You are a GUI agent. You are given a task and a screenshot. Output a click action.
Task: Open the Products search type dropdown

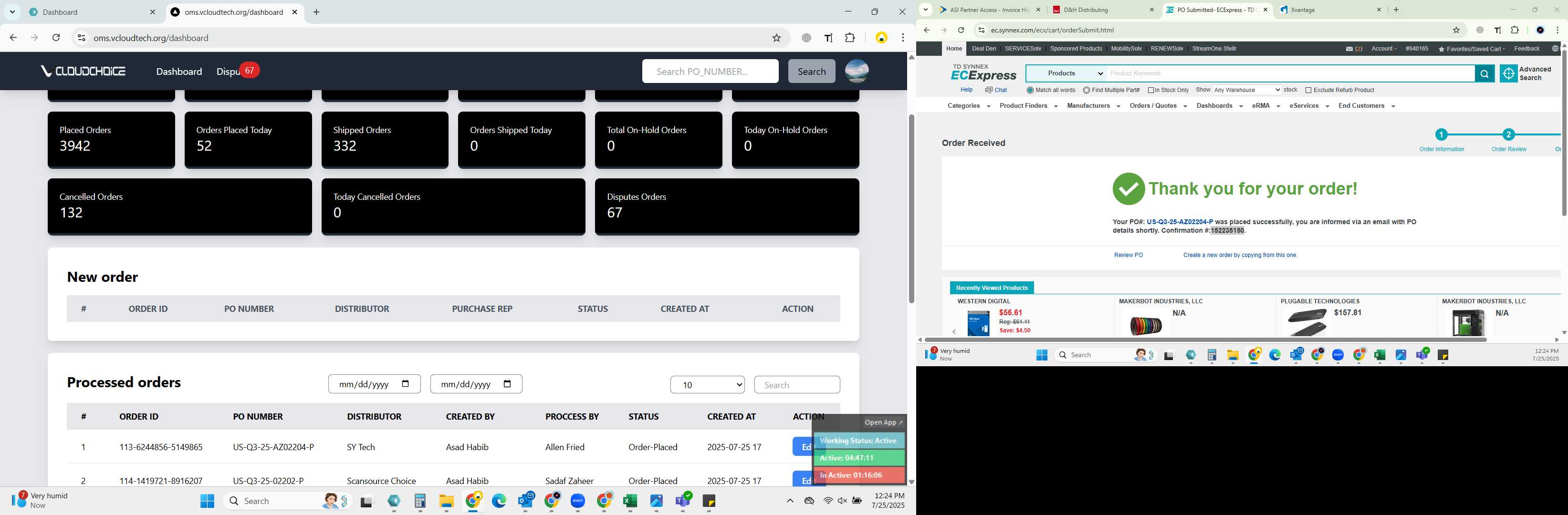pos(1066,73)
